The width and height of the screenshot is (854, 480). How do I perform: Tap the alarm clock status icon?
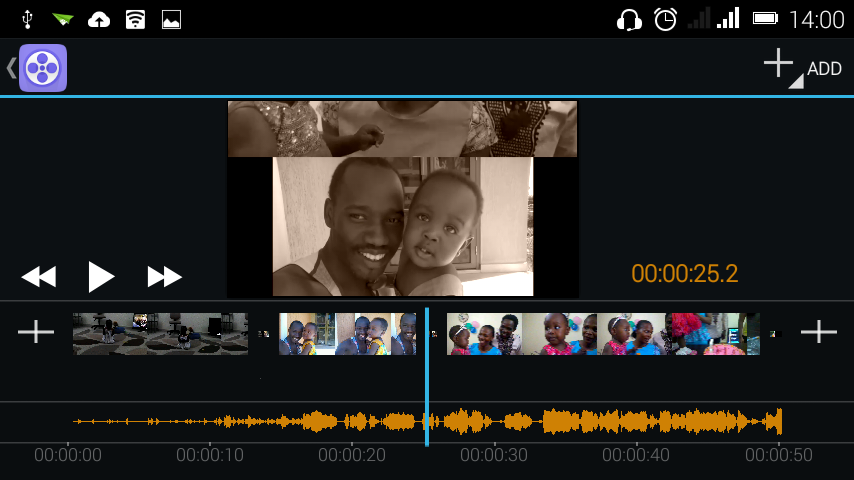(665, 20)
